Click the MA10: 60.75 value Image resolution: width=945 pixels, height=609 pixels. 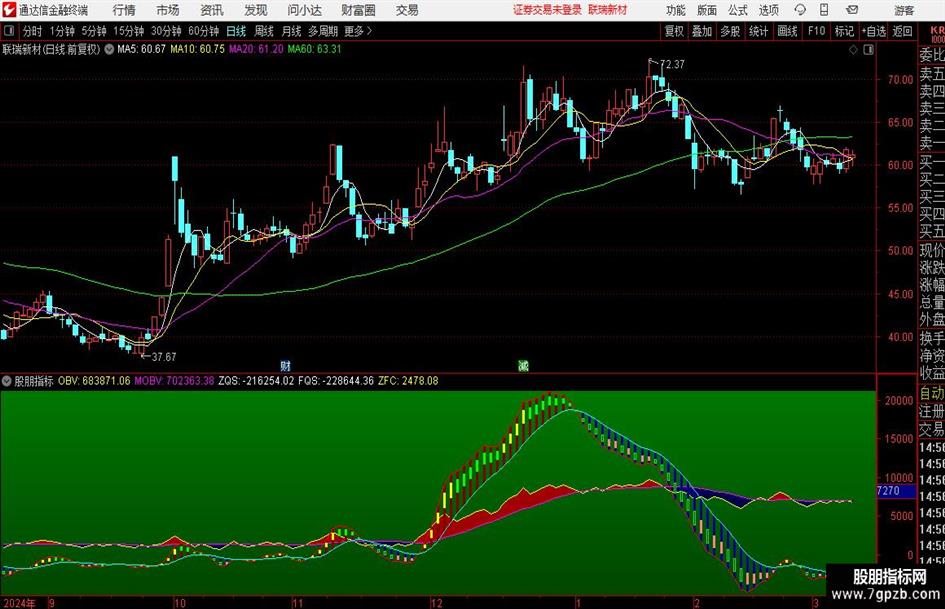click(198, 49)
